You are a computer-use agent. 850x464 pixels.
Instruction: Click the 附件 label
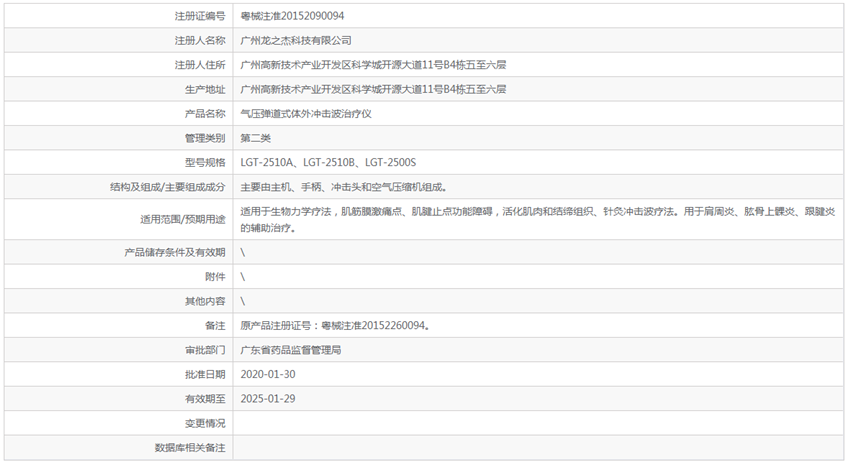[x=215, y=277]
